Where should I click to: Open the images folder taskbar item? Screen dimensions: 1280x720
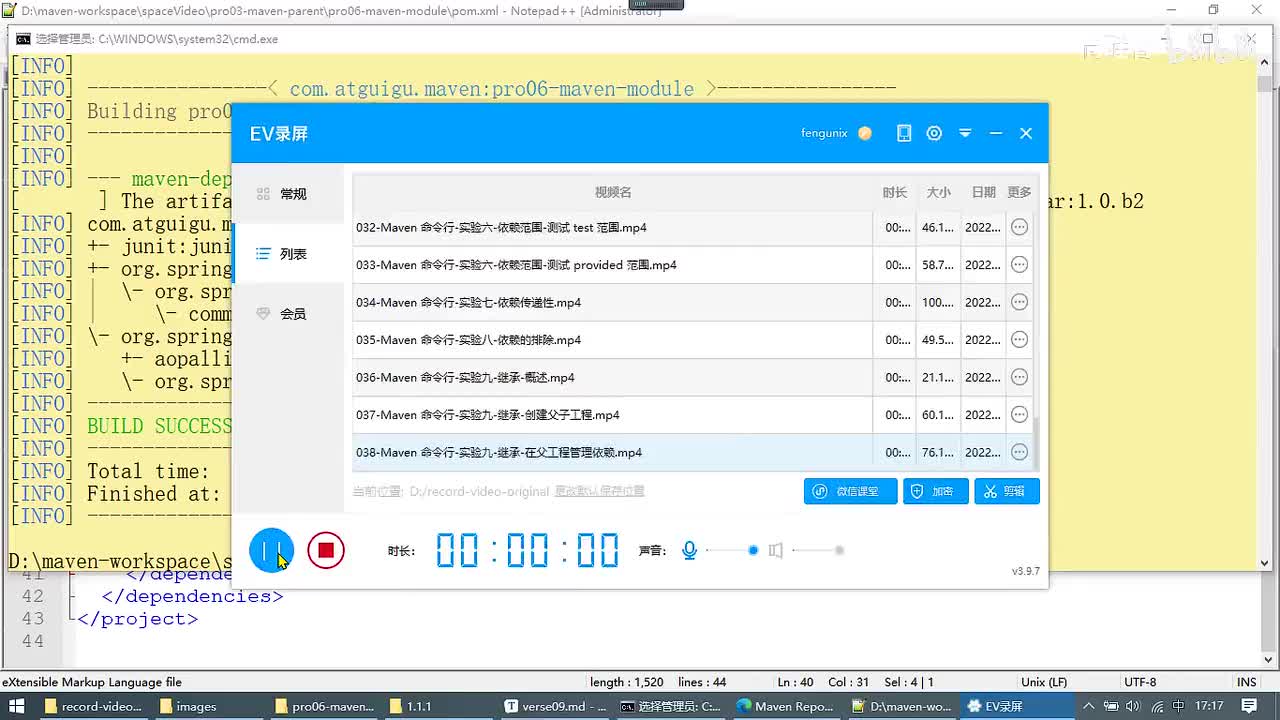(x=208, y=706)
